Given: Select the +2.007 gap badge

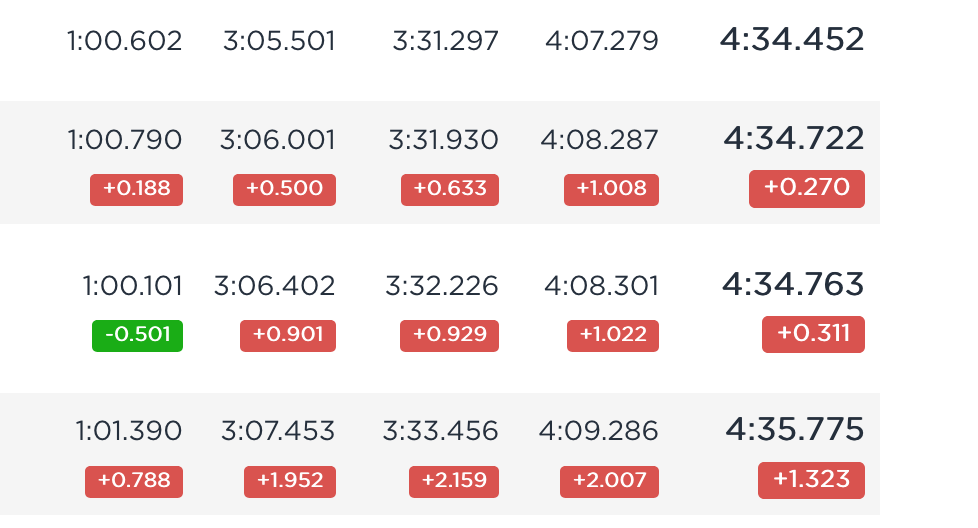Looking at the screenshot, I should tap(609, 481).
